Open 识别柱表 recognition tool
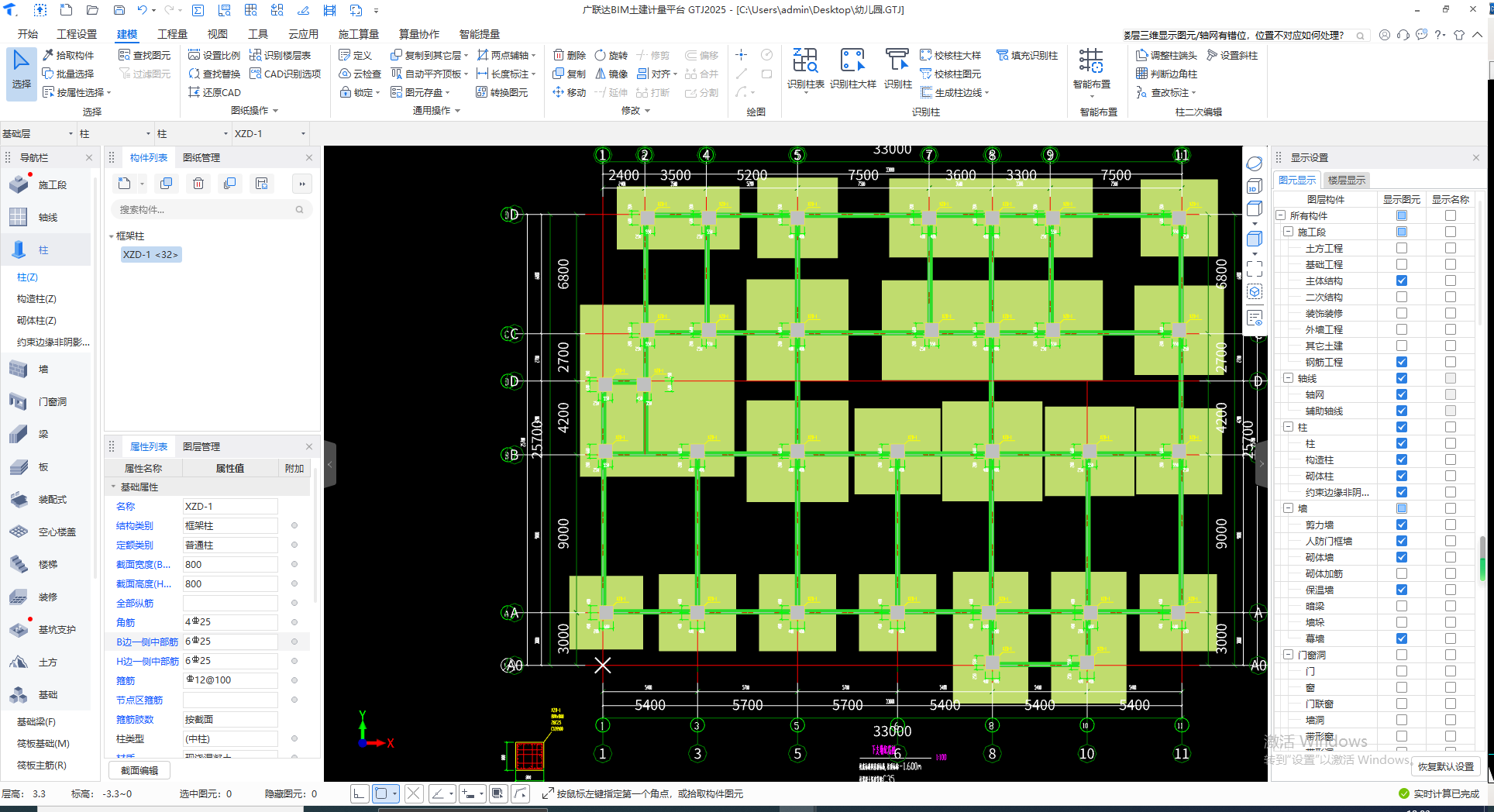Viewport: 1494px width, 812px height. click(805, 70)
